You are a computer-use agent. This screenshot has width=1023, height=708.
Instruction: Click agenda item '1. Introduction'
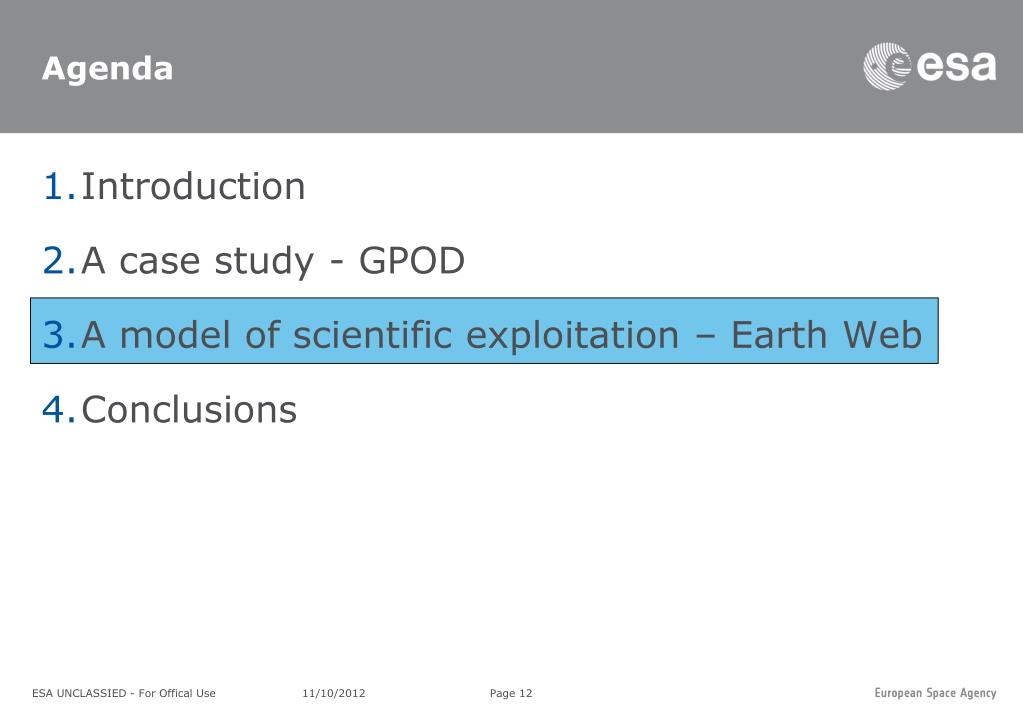click(174, 187)
